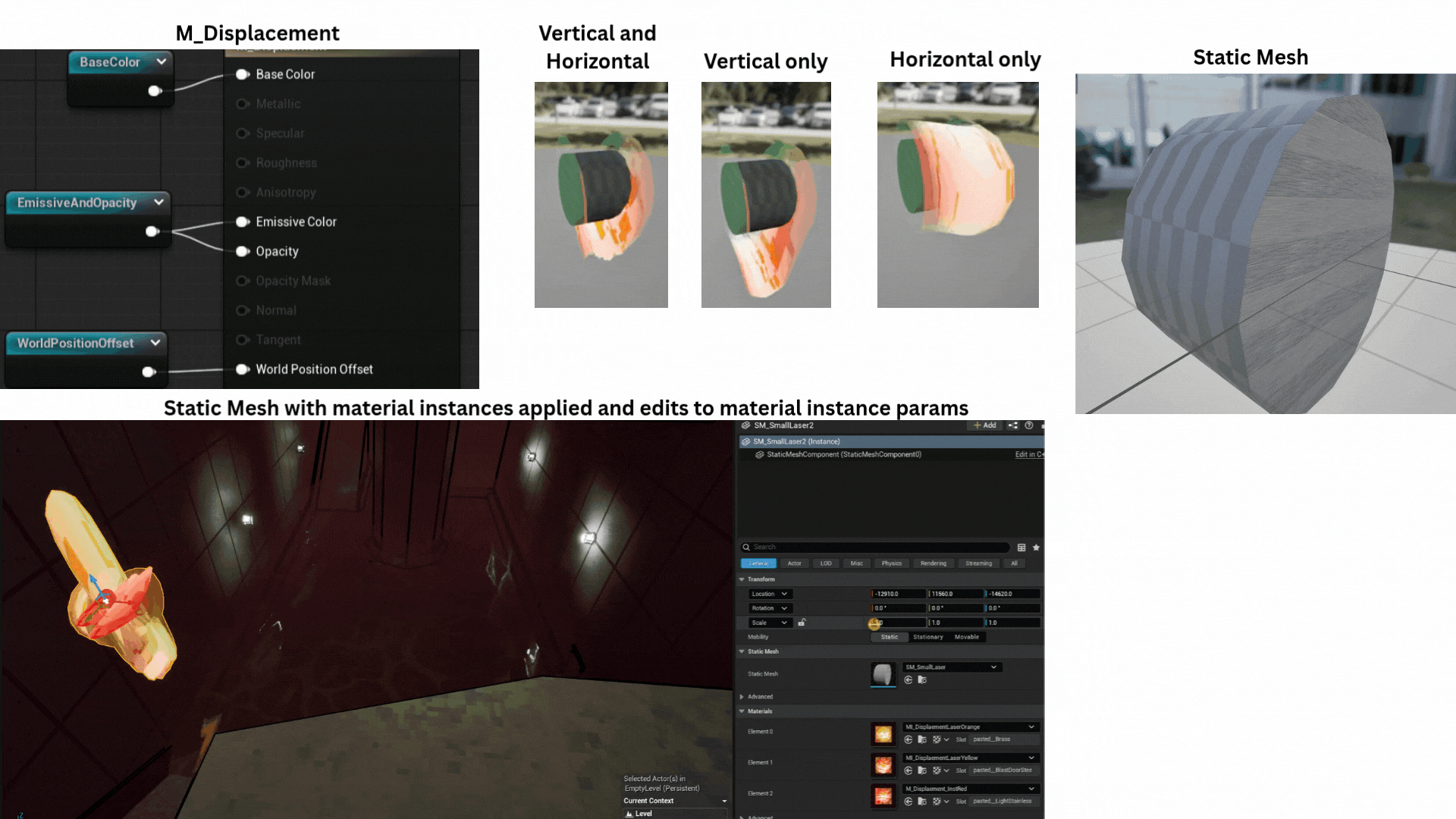Switch to the Physics filter tab
The width and height of the screenshot is (1456, 819).
(x=891, y=563)
